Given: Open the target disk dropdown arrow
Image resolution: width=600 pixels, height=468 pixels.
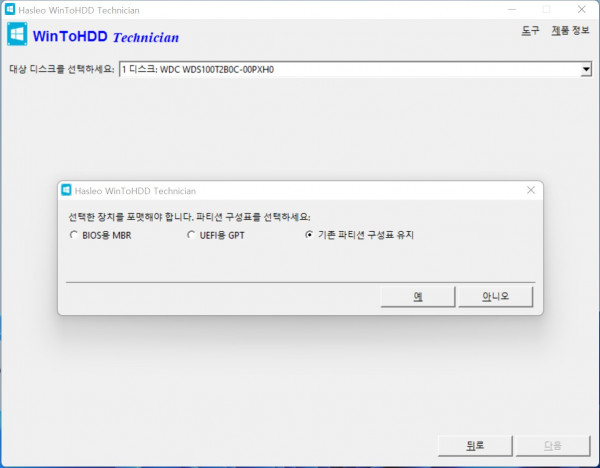Looking at the screenshot, I should [586, 69].
